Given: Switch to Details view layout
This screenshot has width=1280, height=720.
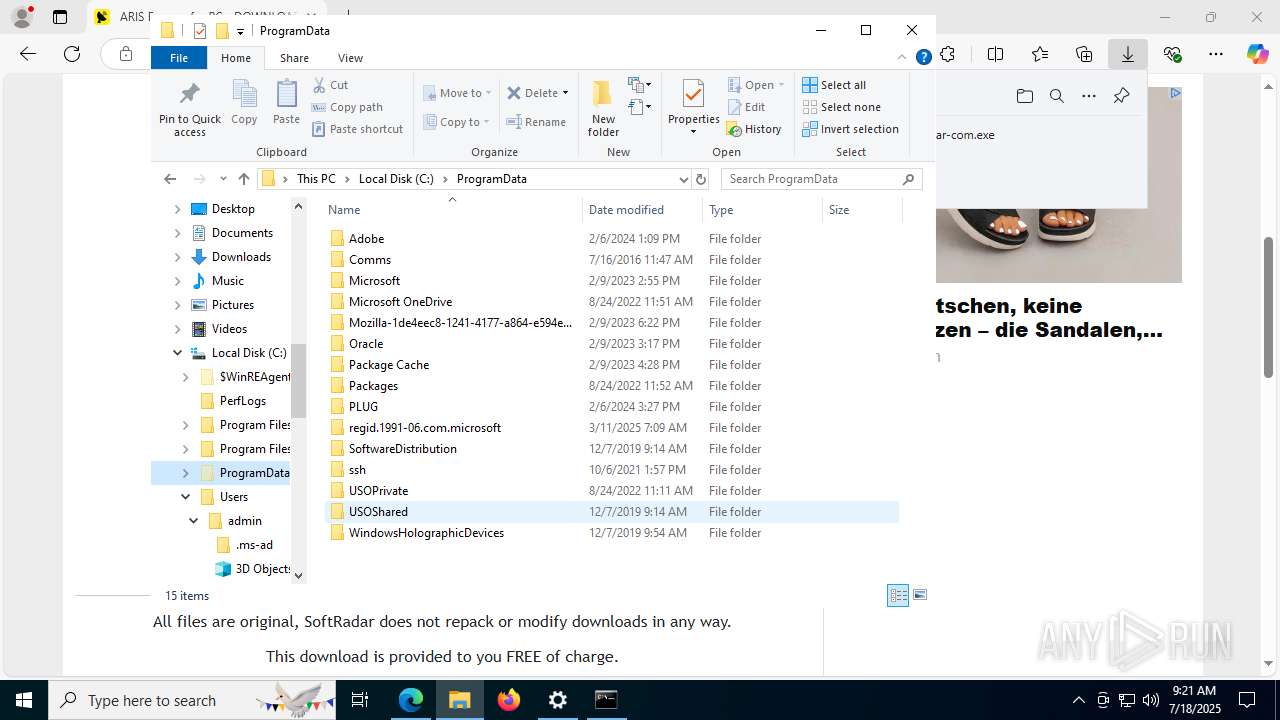Looking at the screenshot, I should point(898,596).
